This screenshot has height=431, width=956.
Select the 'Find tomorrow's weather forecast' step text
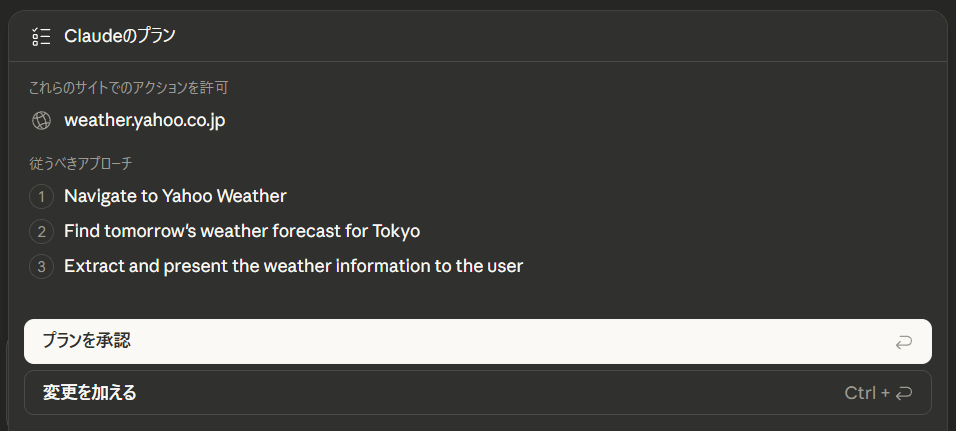click(x=241, y=232)
